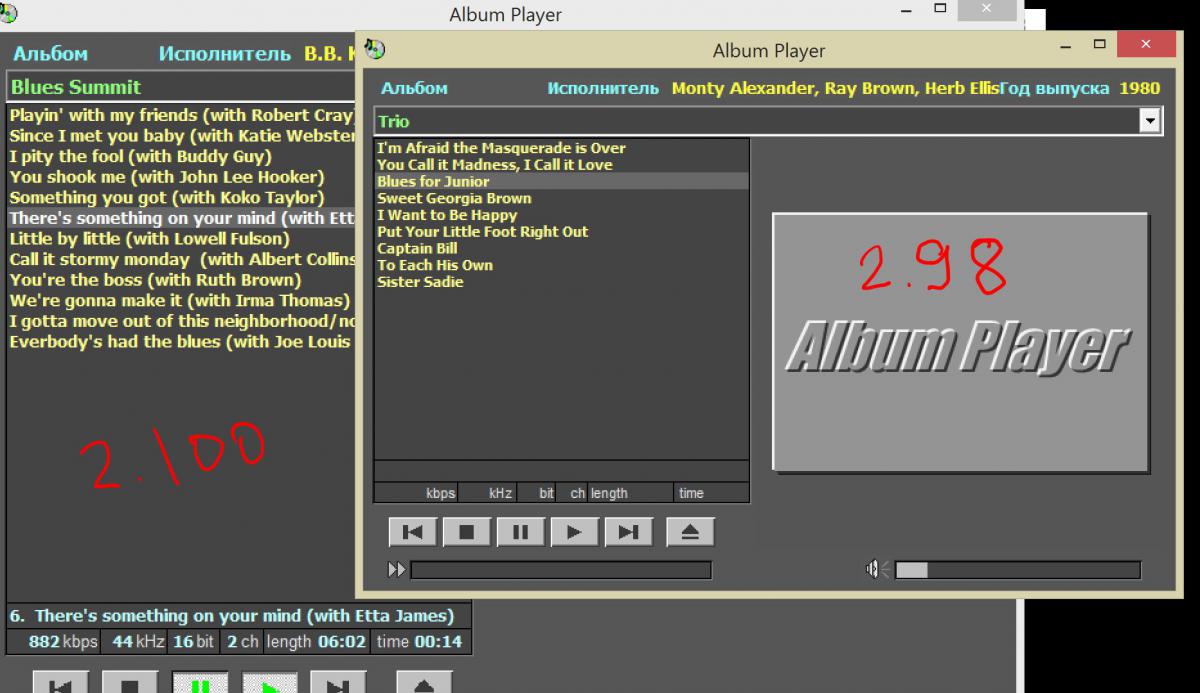Click the Альбом label in front window

pyautogui.click(x=414, y=88)
